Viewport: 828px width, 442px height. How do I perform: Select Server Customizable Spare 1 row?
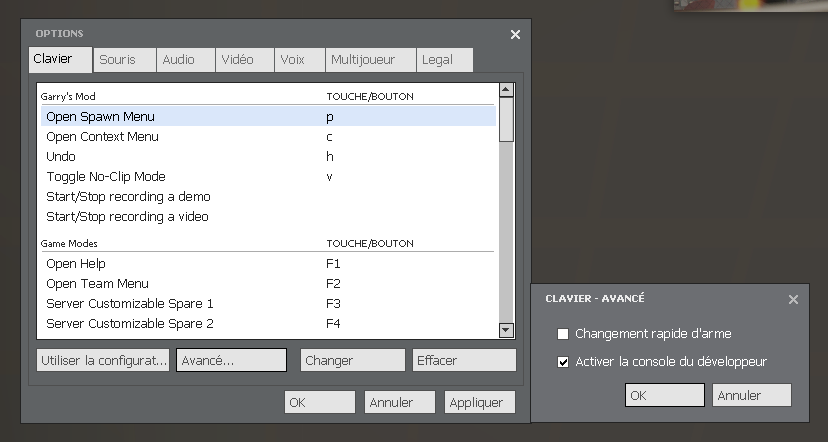click(x=268, y=304)
